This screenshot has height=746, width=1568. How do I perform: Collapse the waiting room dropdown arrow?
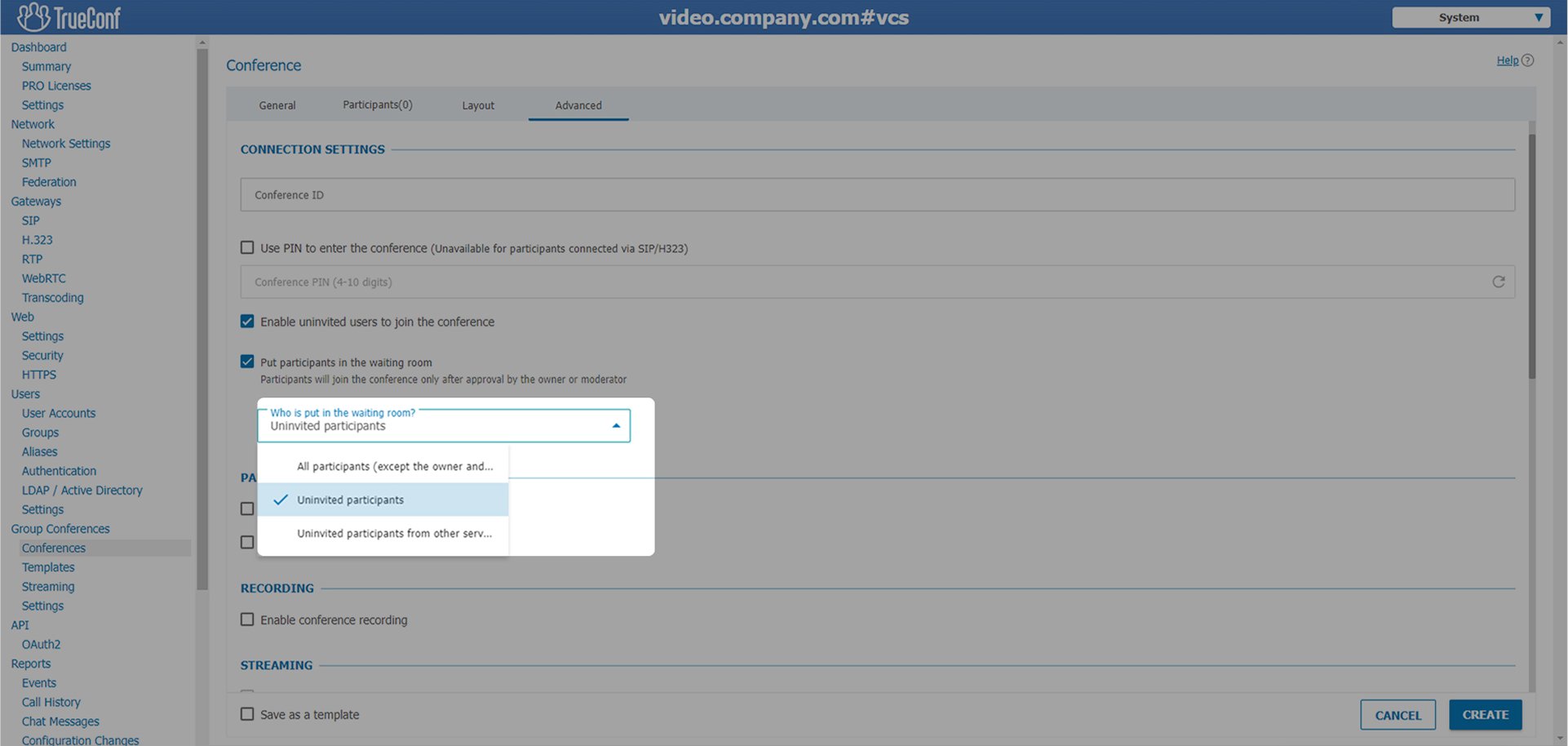coord(616,425)
